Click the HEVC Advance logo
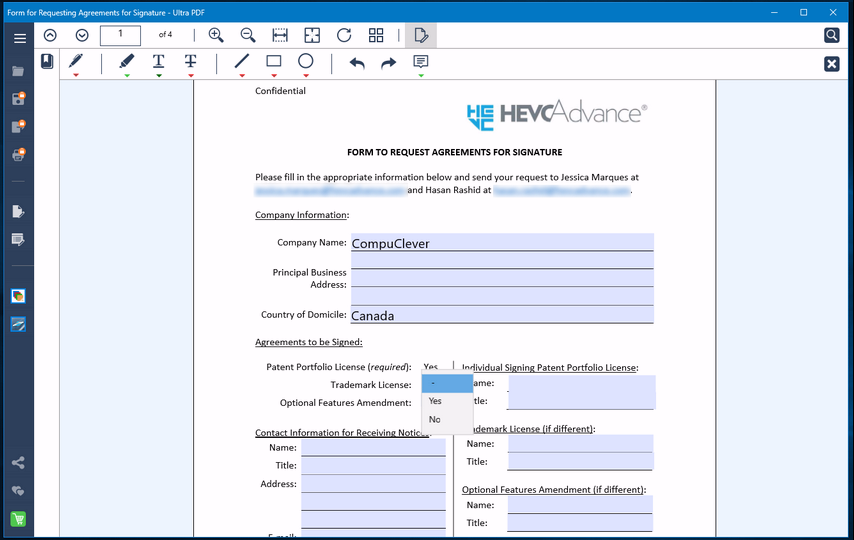Screen dimensions: 854x540 click(x=557, y=114)
